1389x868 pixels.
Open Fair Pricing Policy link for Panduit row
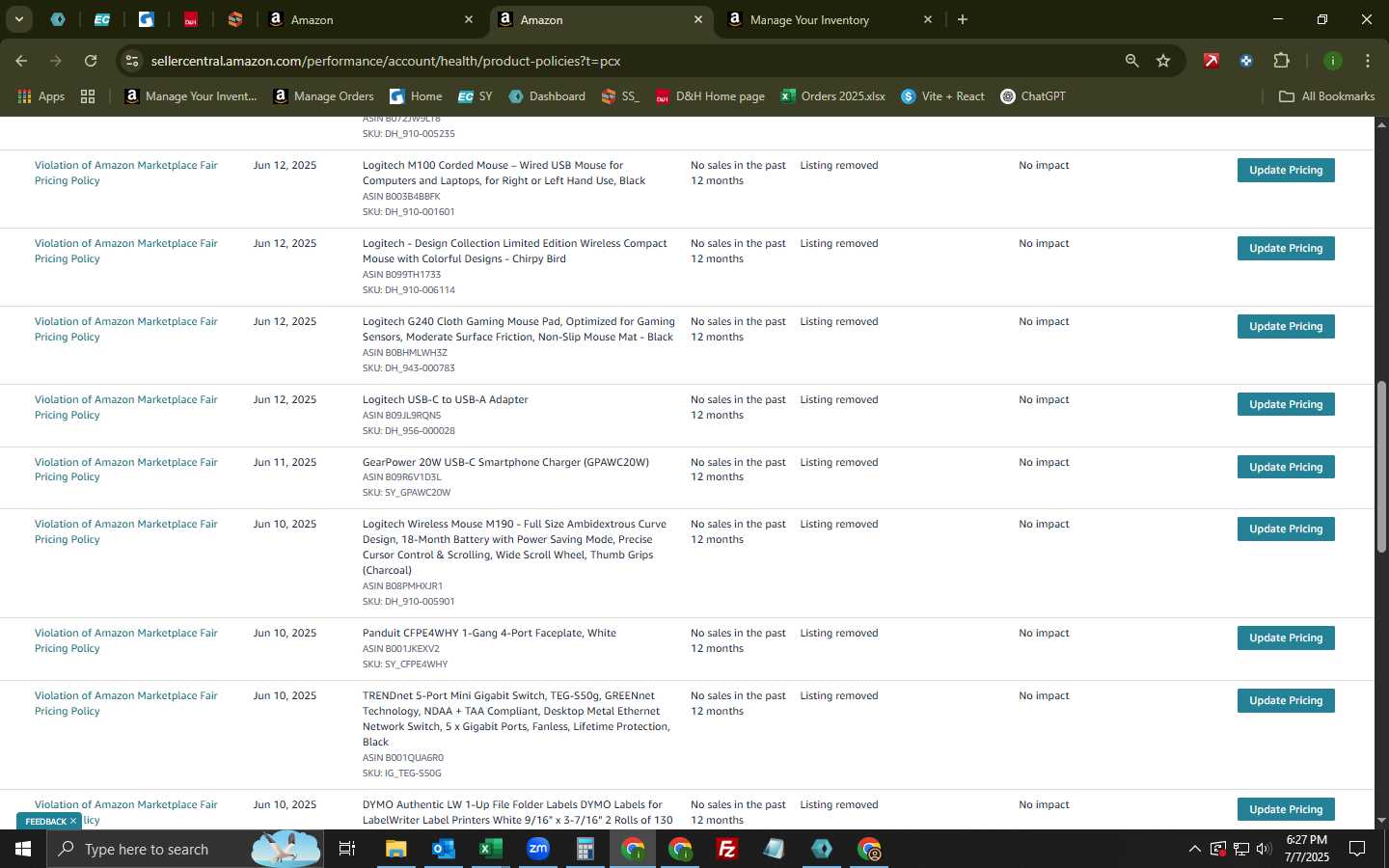(126, 640)
